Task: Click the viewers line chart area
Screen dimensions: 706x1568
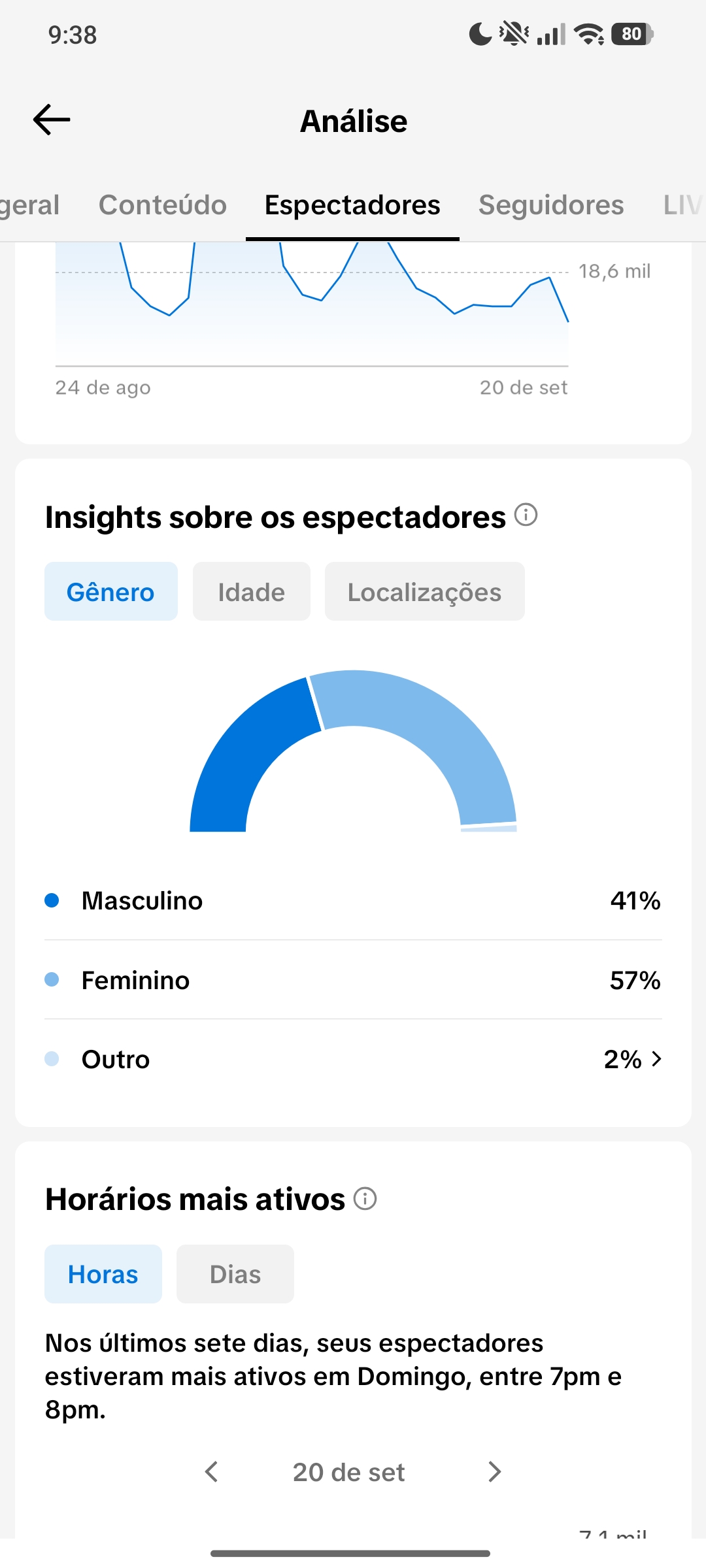Action: point(312,304)
